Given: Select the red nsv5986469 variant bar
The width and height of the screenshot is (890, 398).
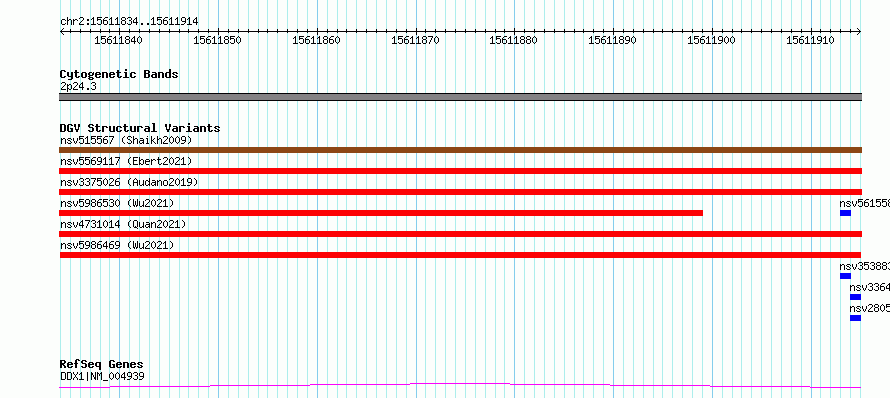Looking at the screenshot, I should coord(460,255).
